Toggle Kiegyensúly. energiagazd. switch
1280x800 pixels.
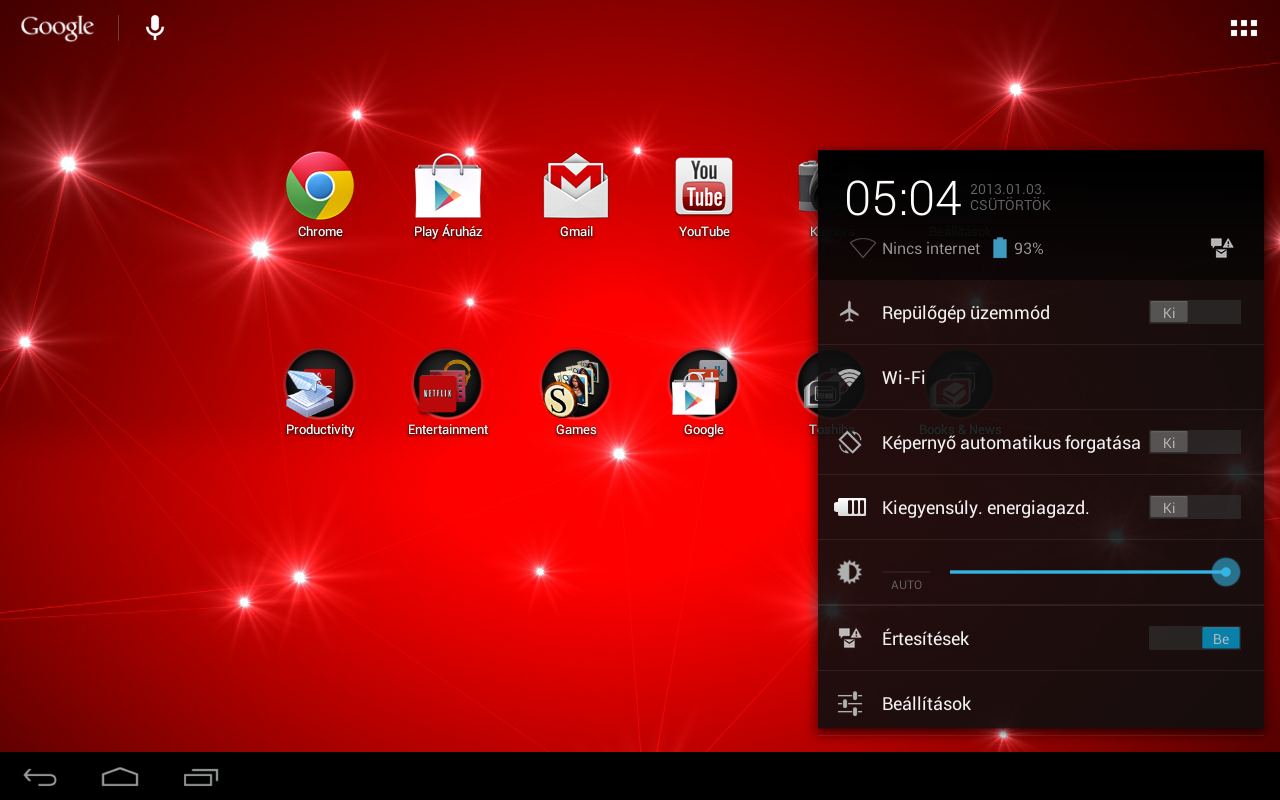click(x=1195, y=507)
